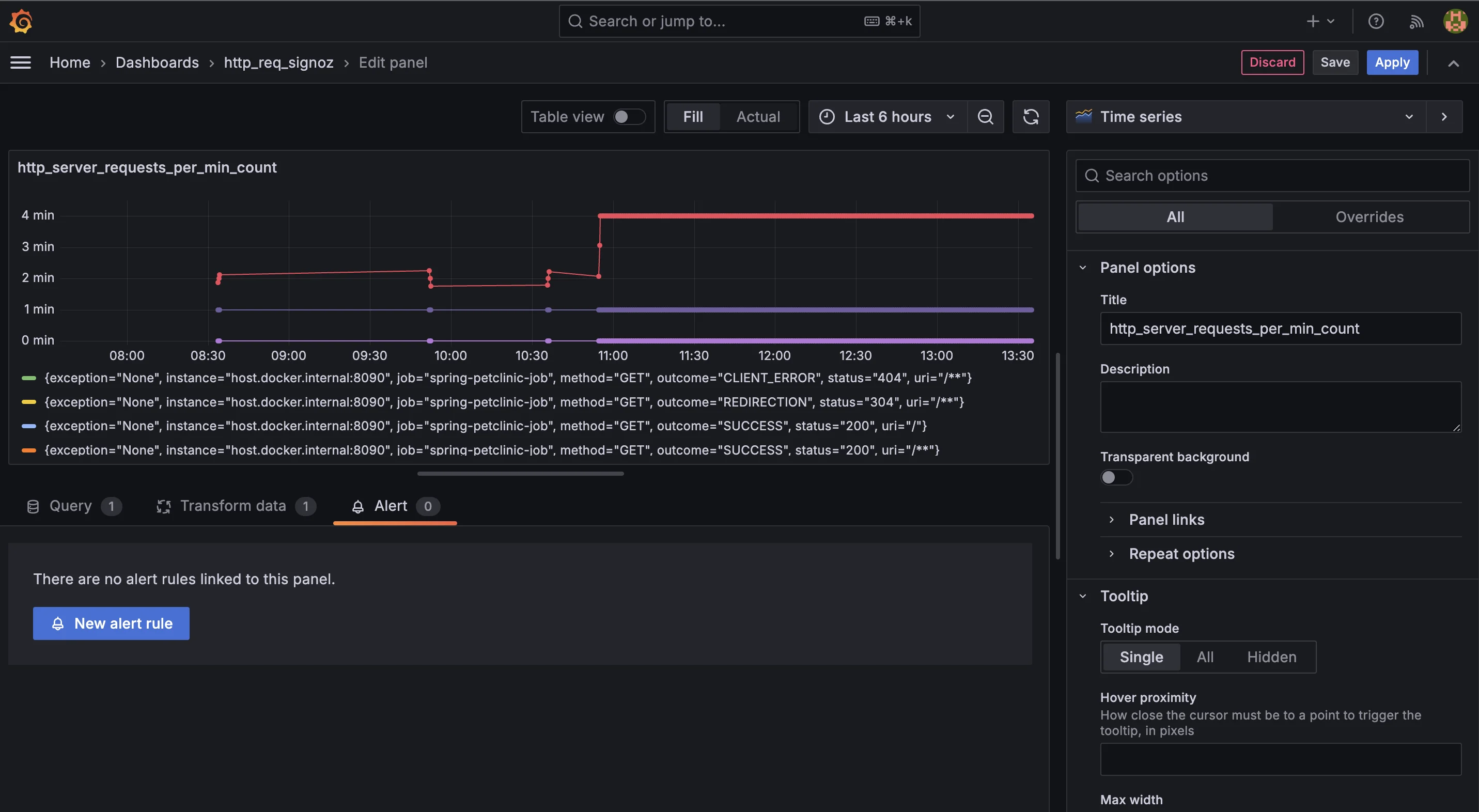Go to Dashboards breadcrumb
The width and height of the screenshot is (1479, 812).
coord(157,63)
